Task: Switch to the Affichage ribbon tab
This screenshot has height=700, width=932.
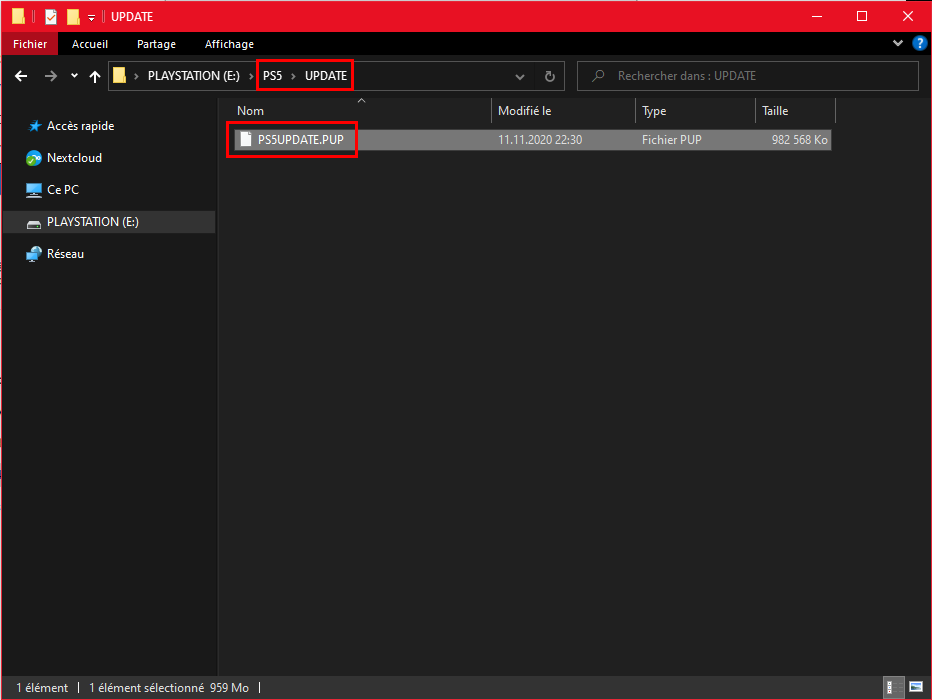Action: click(x=229, y=44)
